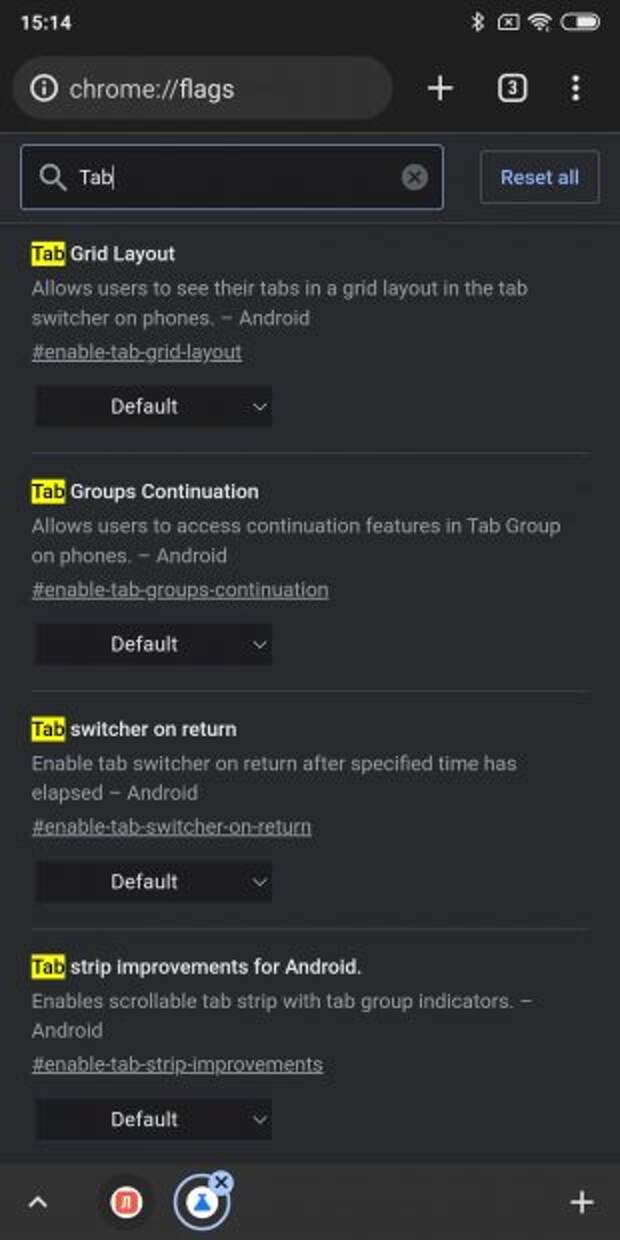Close the flags tab using its small X badge

[222, 1182]
